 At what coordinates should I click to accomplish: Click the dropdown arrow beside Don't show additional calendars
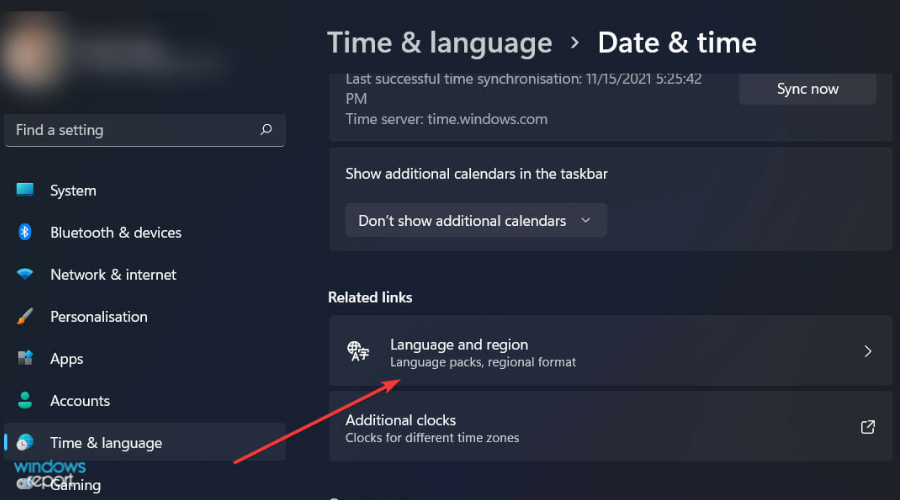pos(585,220)
